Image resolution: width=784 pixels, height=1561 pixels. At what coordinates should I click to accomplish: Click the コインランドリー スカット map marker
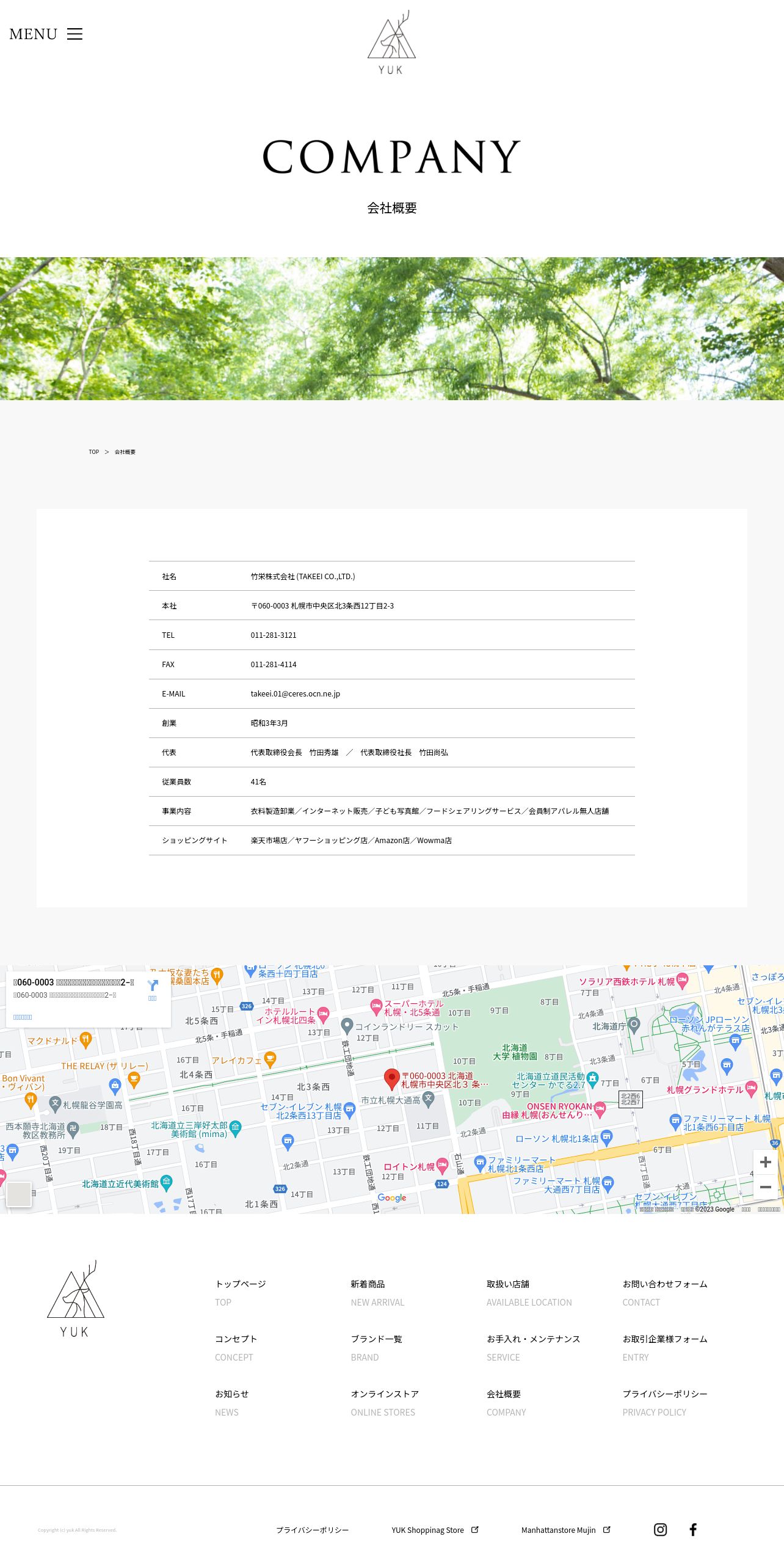coord(347,1025)
